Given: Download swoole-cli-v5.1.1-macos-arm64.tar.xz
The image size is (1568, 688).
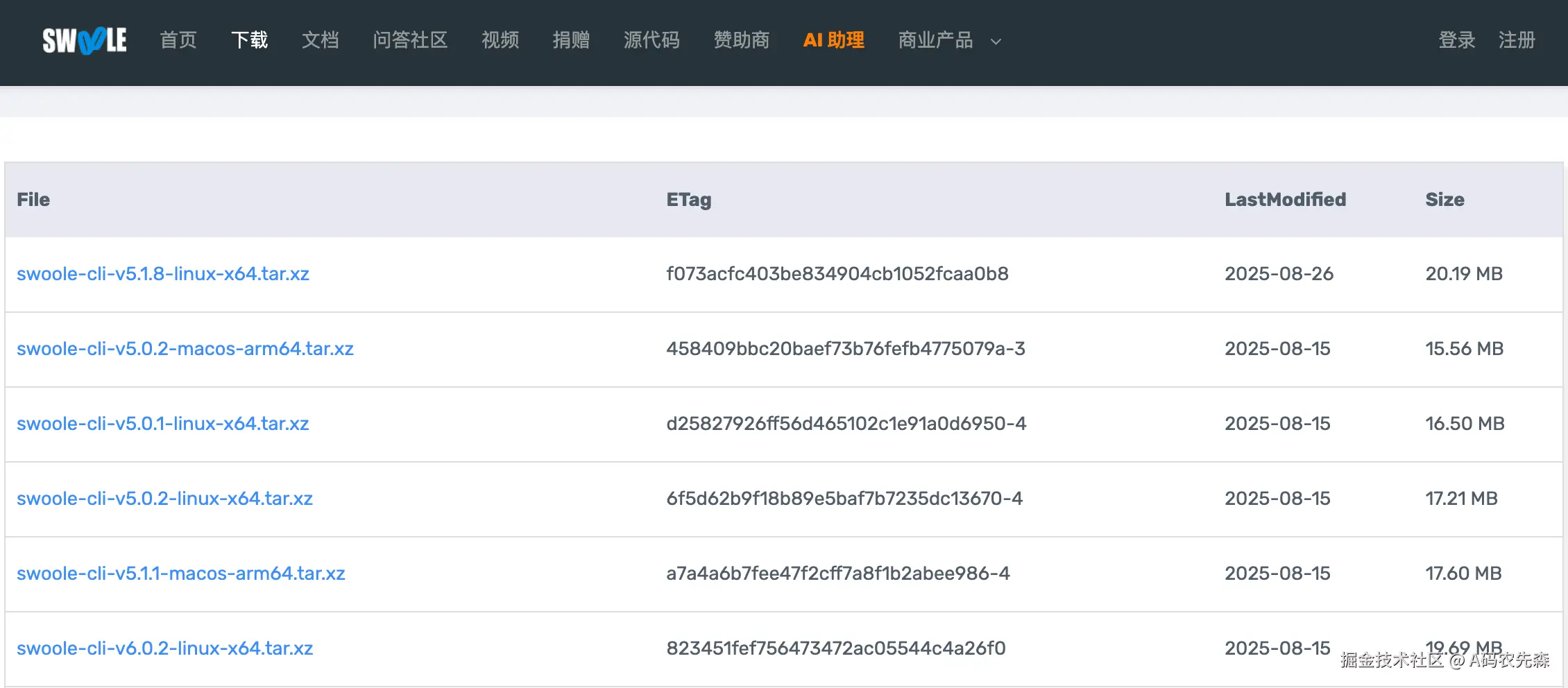Looking at the screenshot, I should 181,574.
